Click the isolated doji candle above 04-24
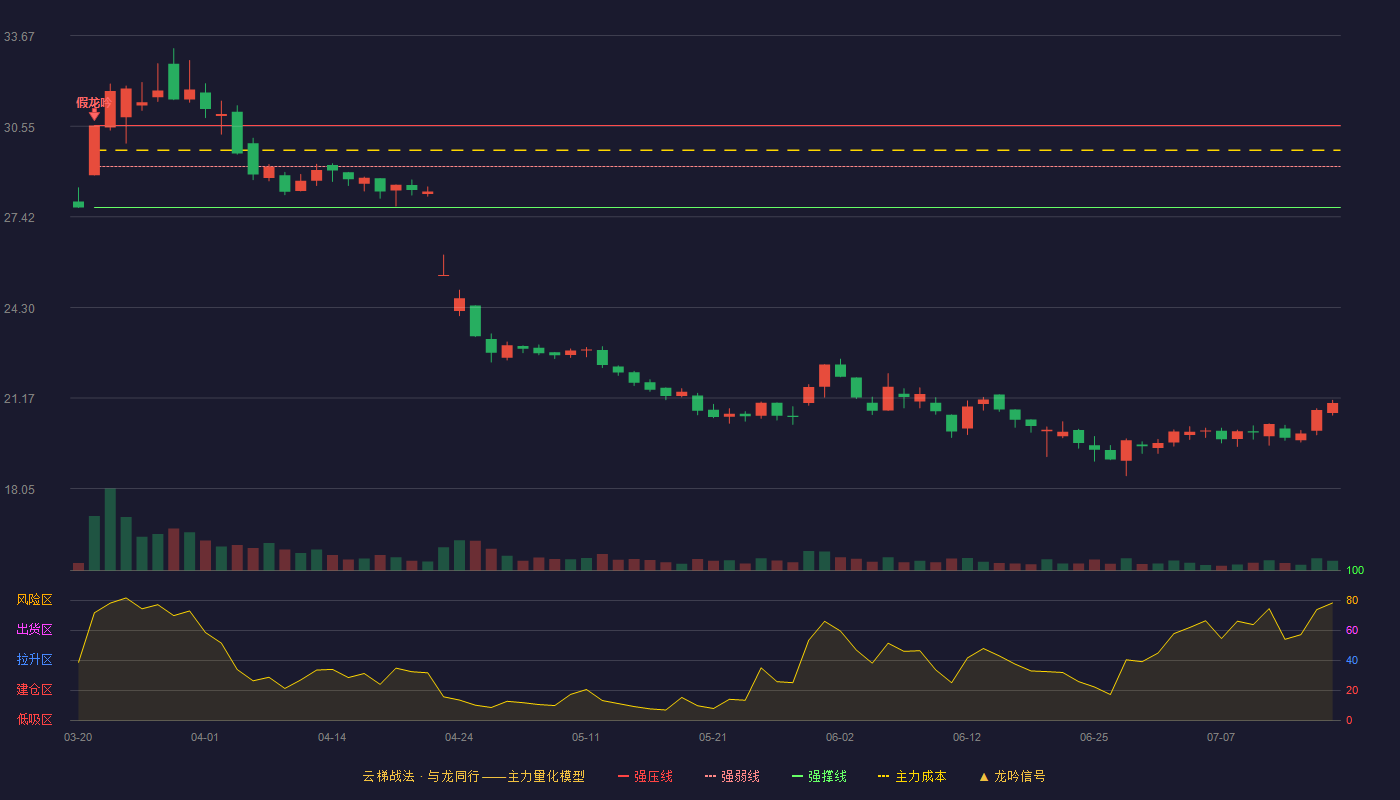The height and width of the screenshot is (800, 1400). pos(443,265)
